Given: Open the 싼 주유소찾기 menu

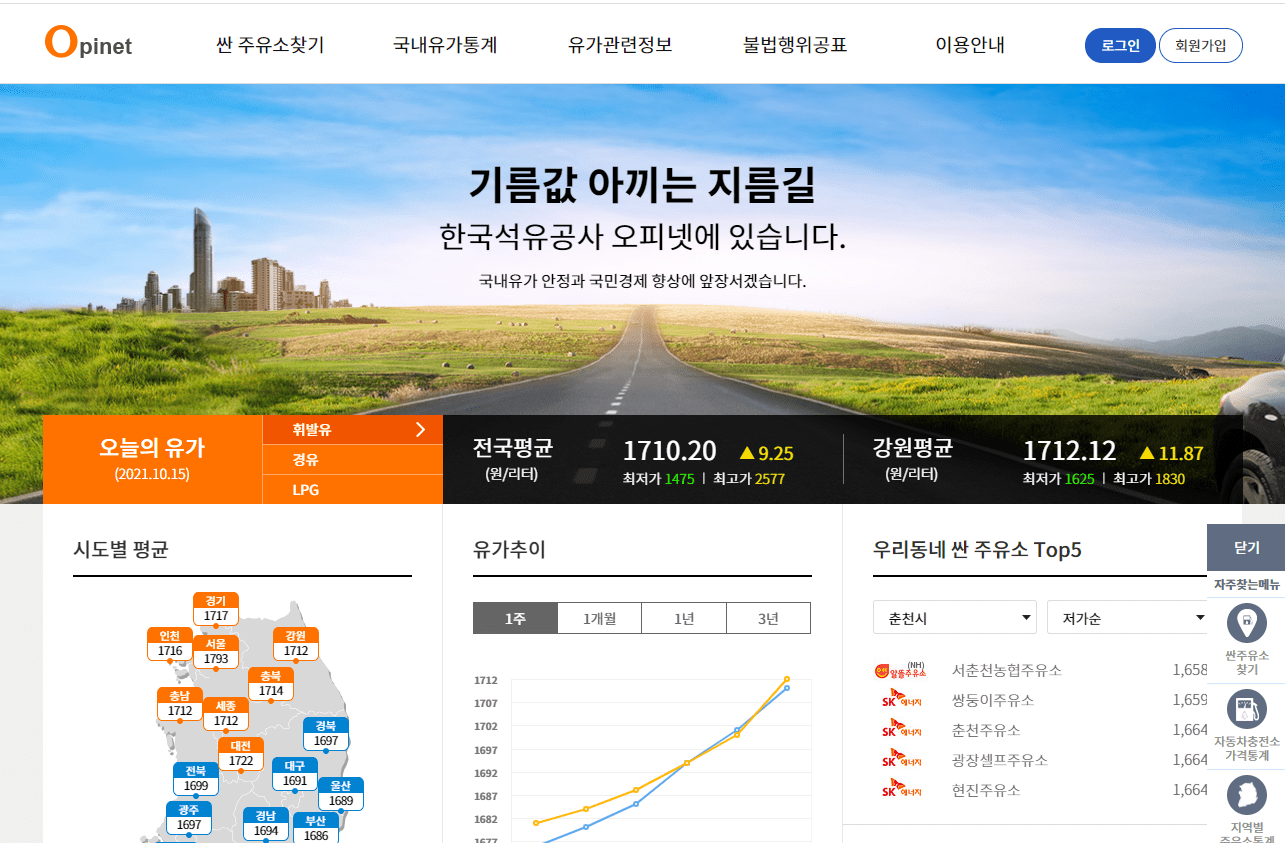Looking at the screenshot, I should 270,45.
